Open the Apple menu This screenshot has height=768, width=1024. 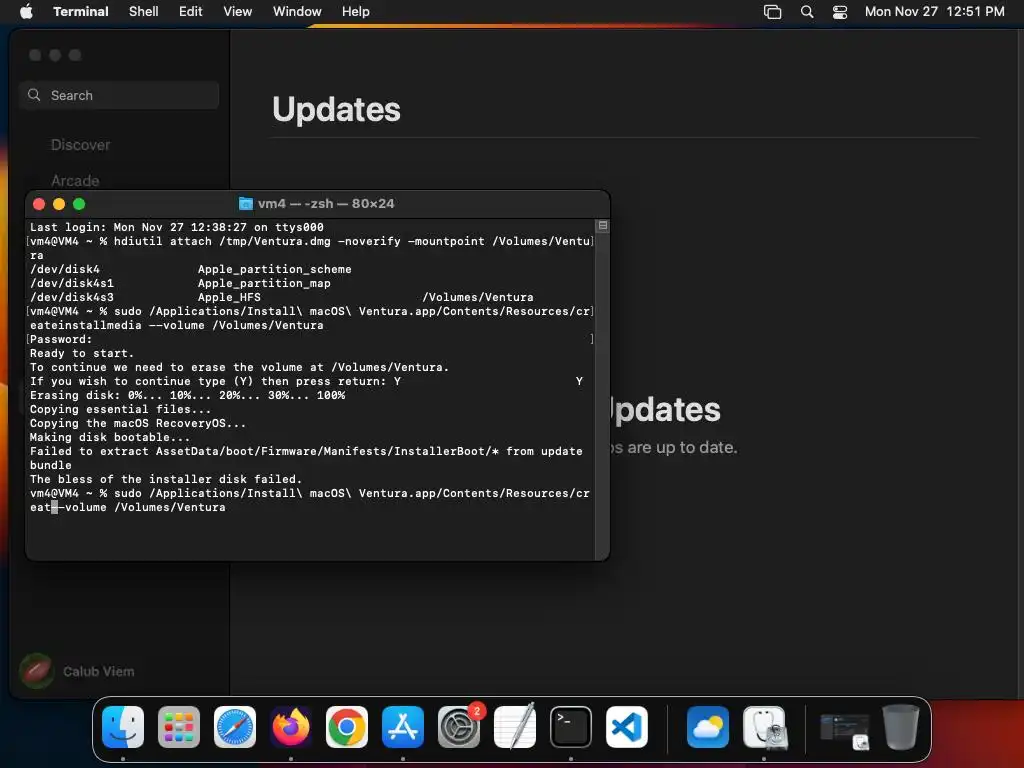(26, 11)
